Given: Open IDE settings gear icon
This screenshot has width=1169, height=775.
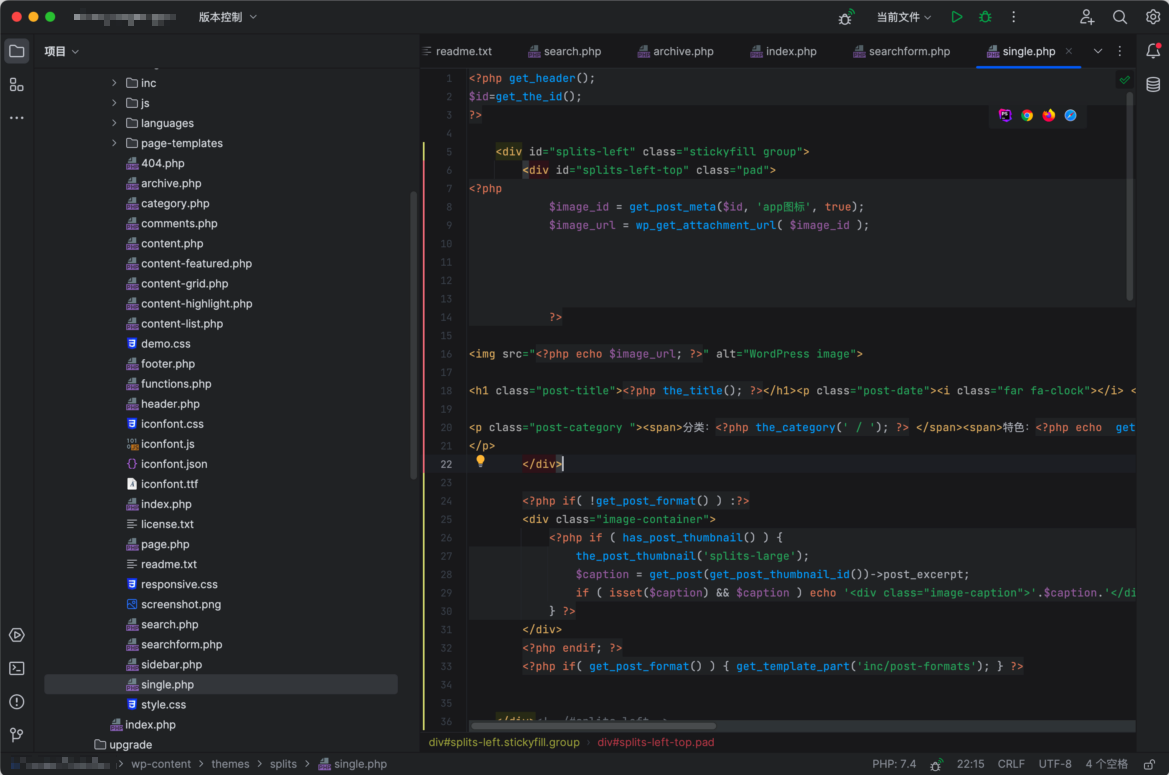Looking at the screenshot, I should coord(1153,16).
